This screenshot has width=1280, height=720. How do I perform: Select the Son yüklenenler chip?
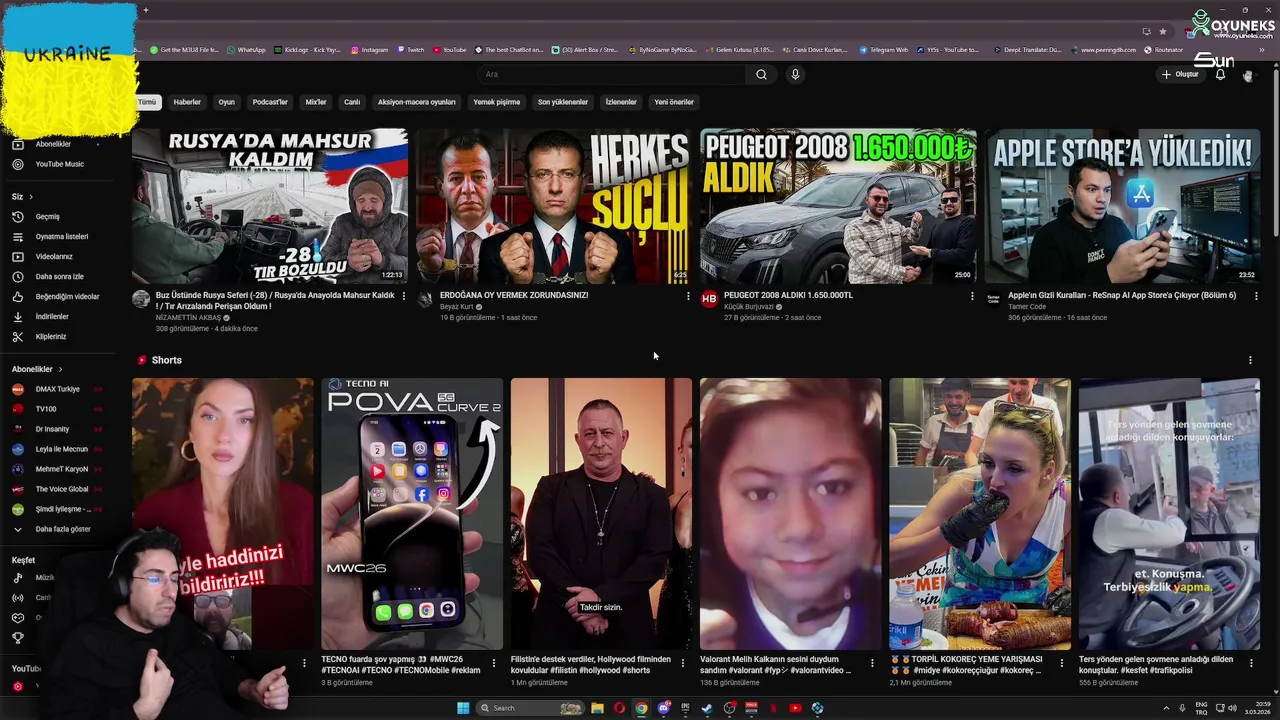pyautogui.click(x=563, y=102)
